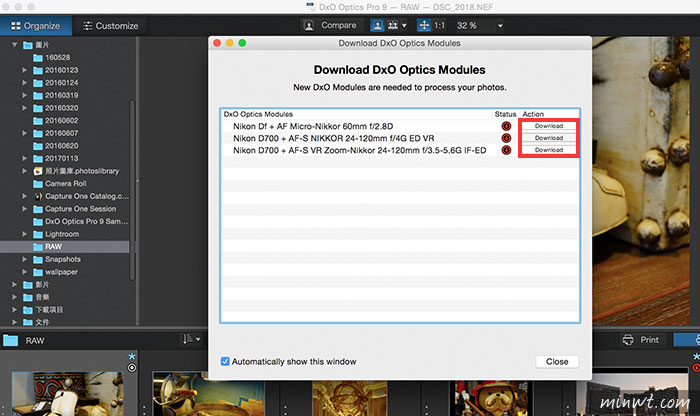Click the 32 % zoom field
The height and width of the screenshot is (416, 700).
[467, 25]
